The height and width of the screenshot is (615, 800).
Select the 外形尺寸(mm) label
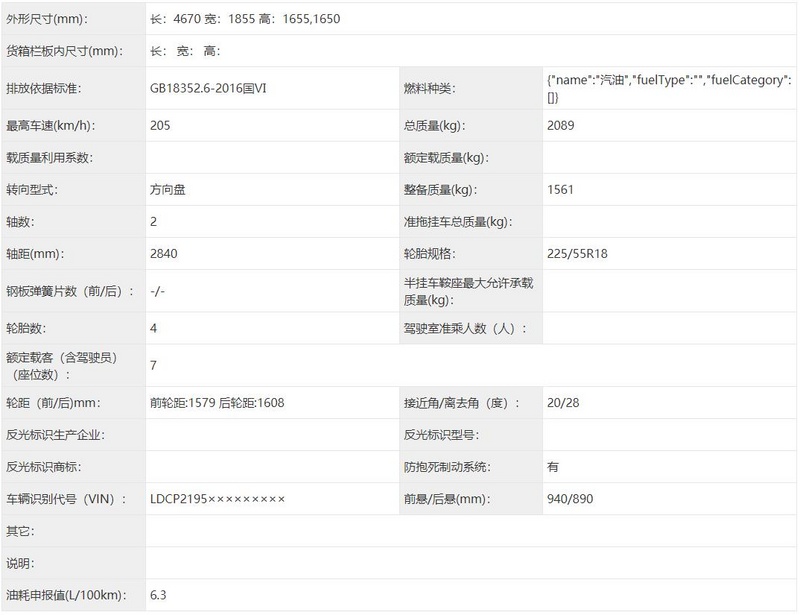click(x=46, y=19)
